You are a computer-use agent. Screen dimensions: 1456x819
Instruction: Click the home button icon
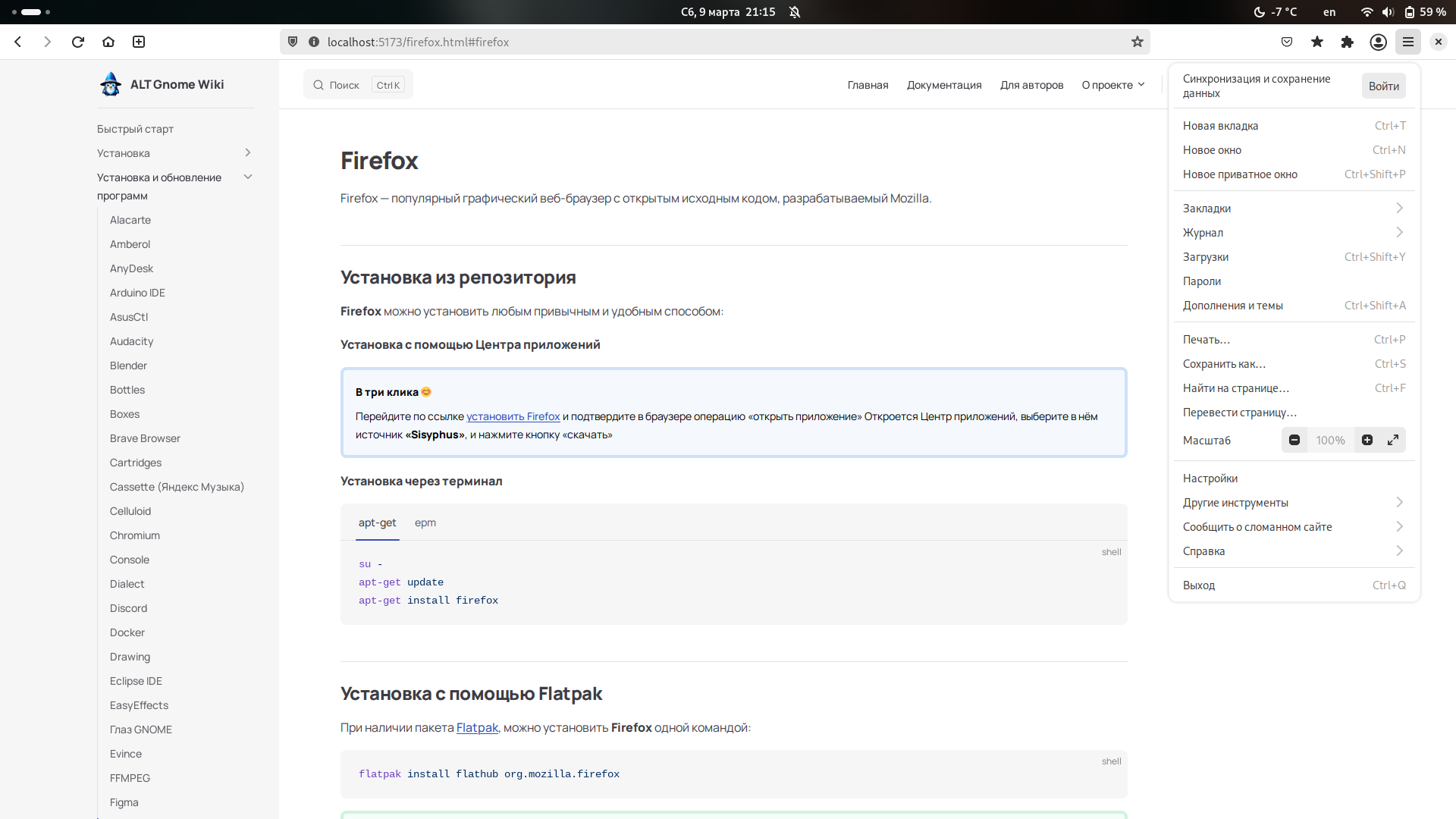pyautogui.click(x=108, y=42)
